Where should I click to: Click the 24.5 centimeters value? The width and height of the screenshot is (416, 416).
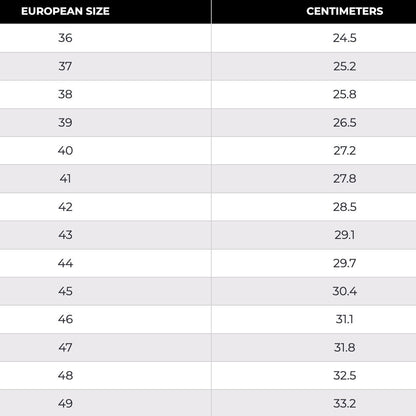click(345, 38)
